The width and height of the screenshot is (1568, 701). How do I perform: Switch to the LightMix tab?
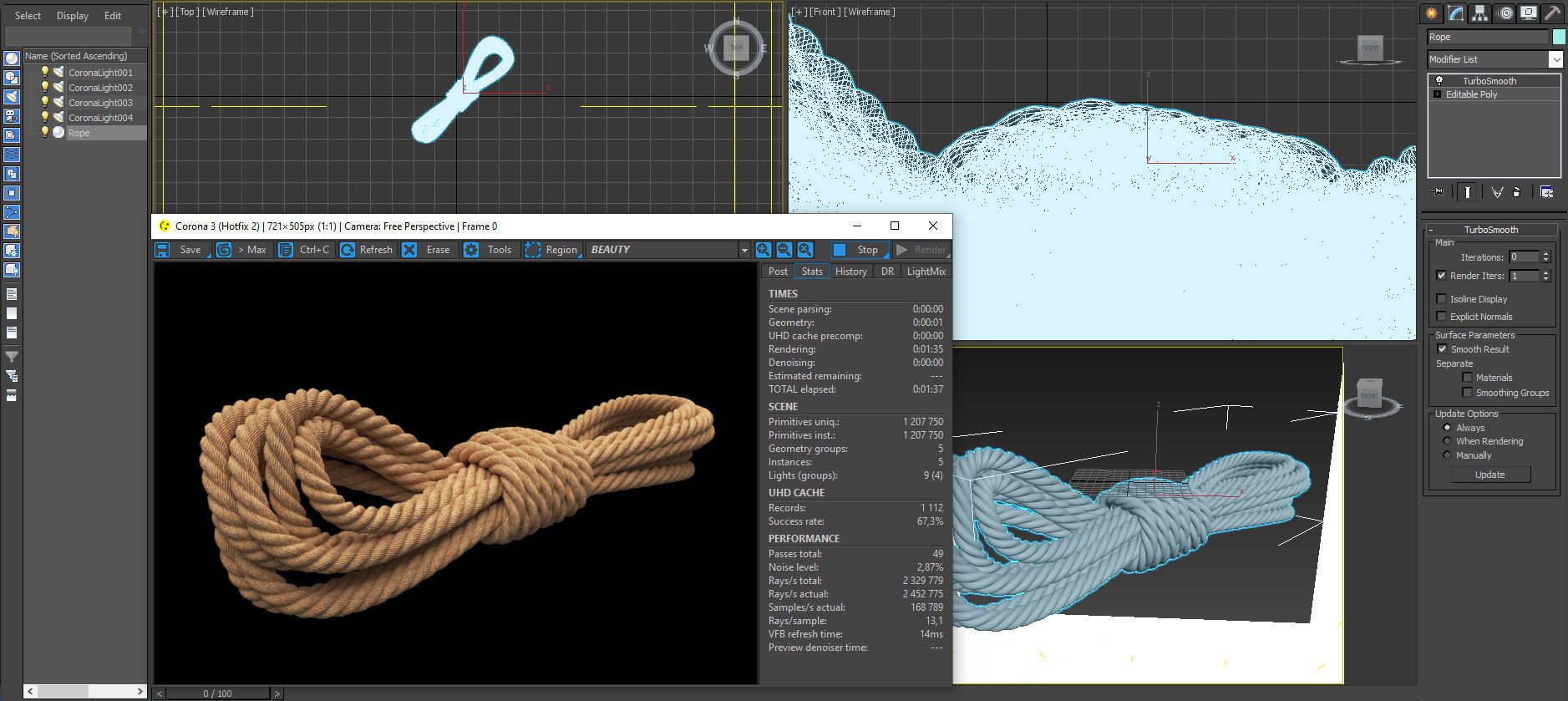(x=926, y=272)
